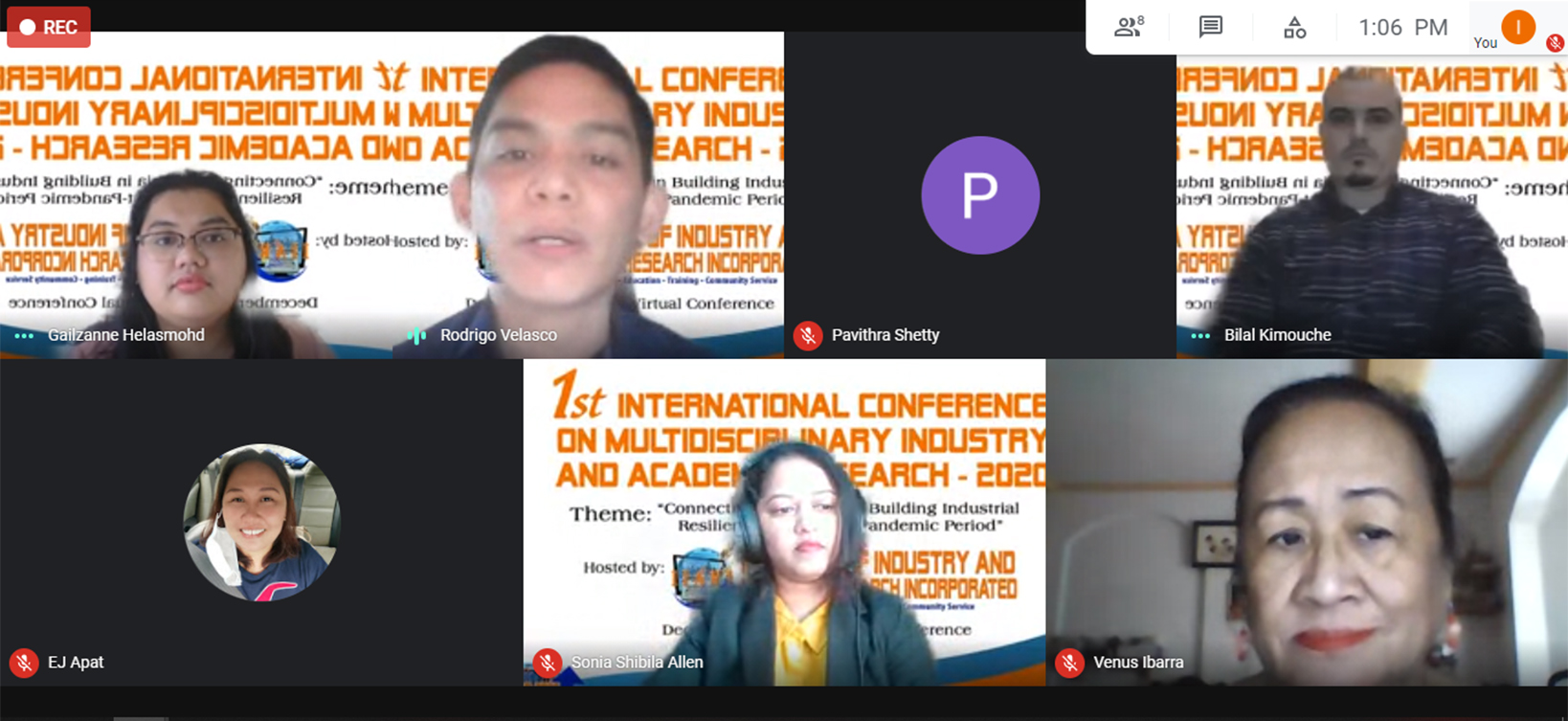1568x721 pixels.
Task: Click the Rodrigo Velasco name label
Action: [498, 335]
